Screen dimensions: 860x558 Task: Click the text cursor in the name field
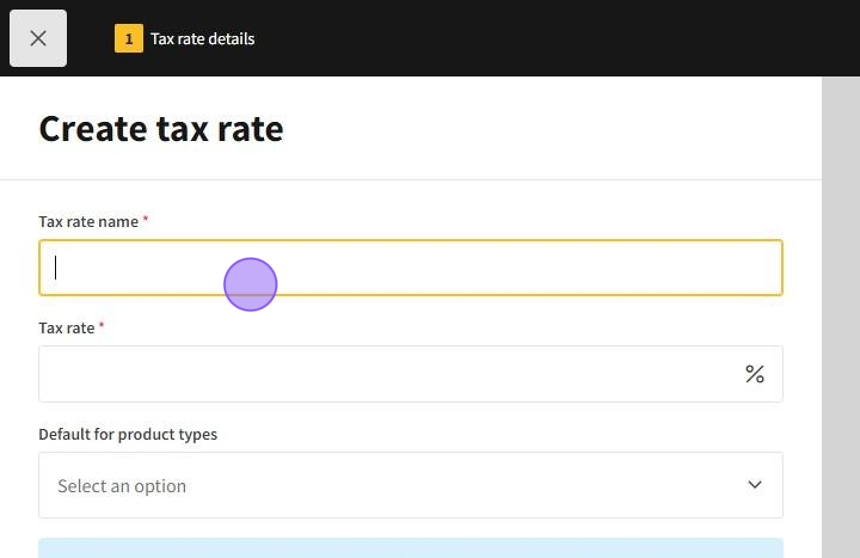point(56,268)
